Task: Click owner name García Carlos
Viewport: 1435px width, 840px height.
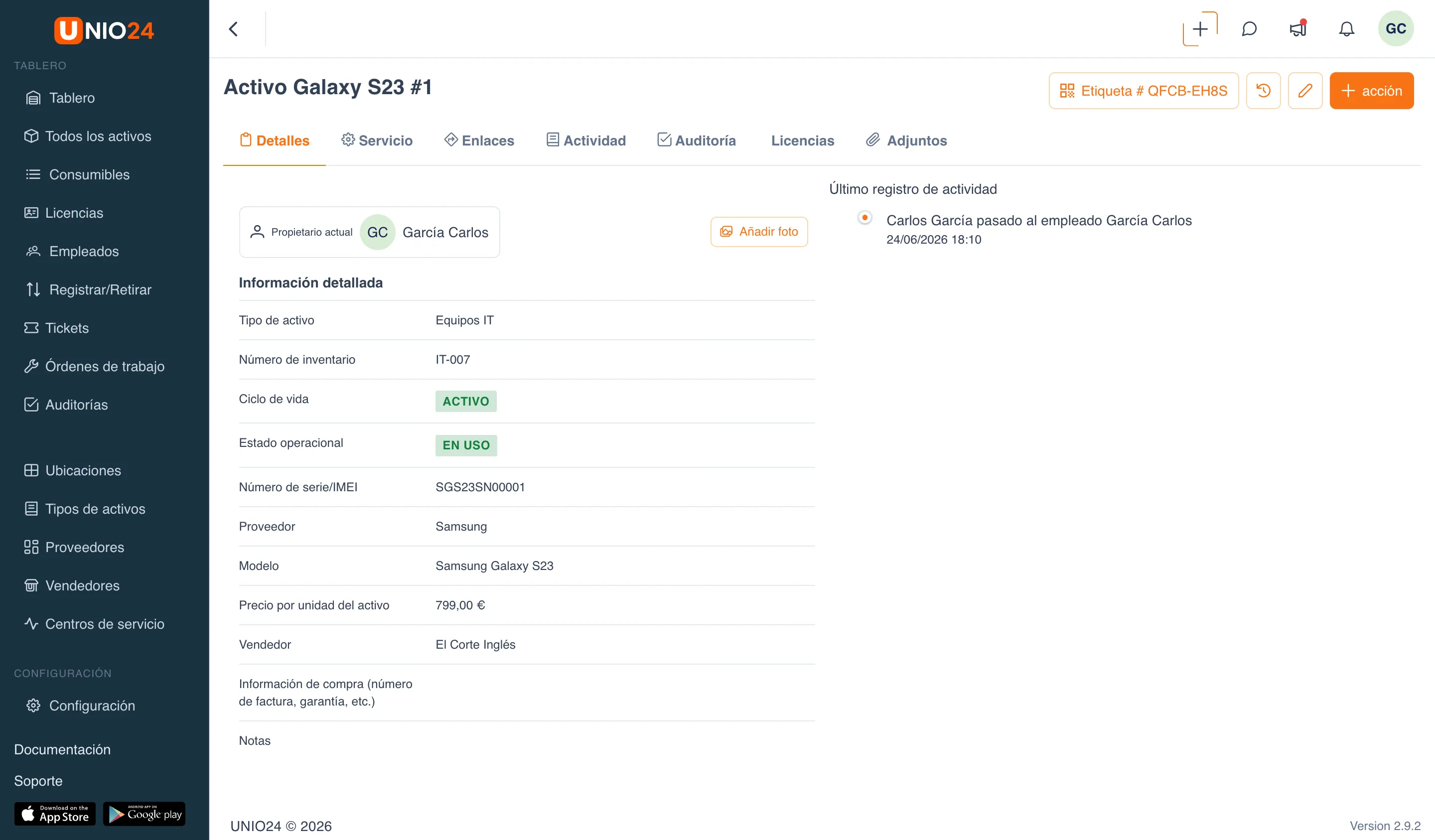Action: pos(445,232)
